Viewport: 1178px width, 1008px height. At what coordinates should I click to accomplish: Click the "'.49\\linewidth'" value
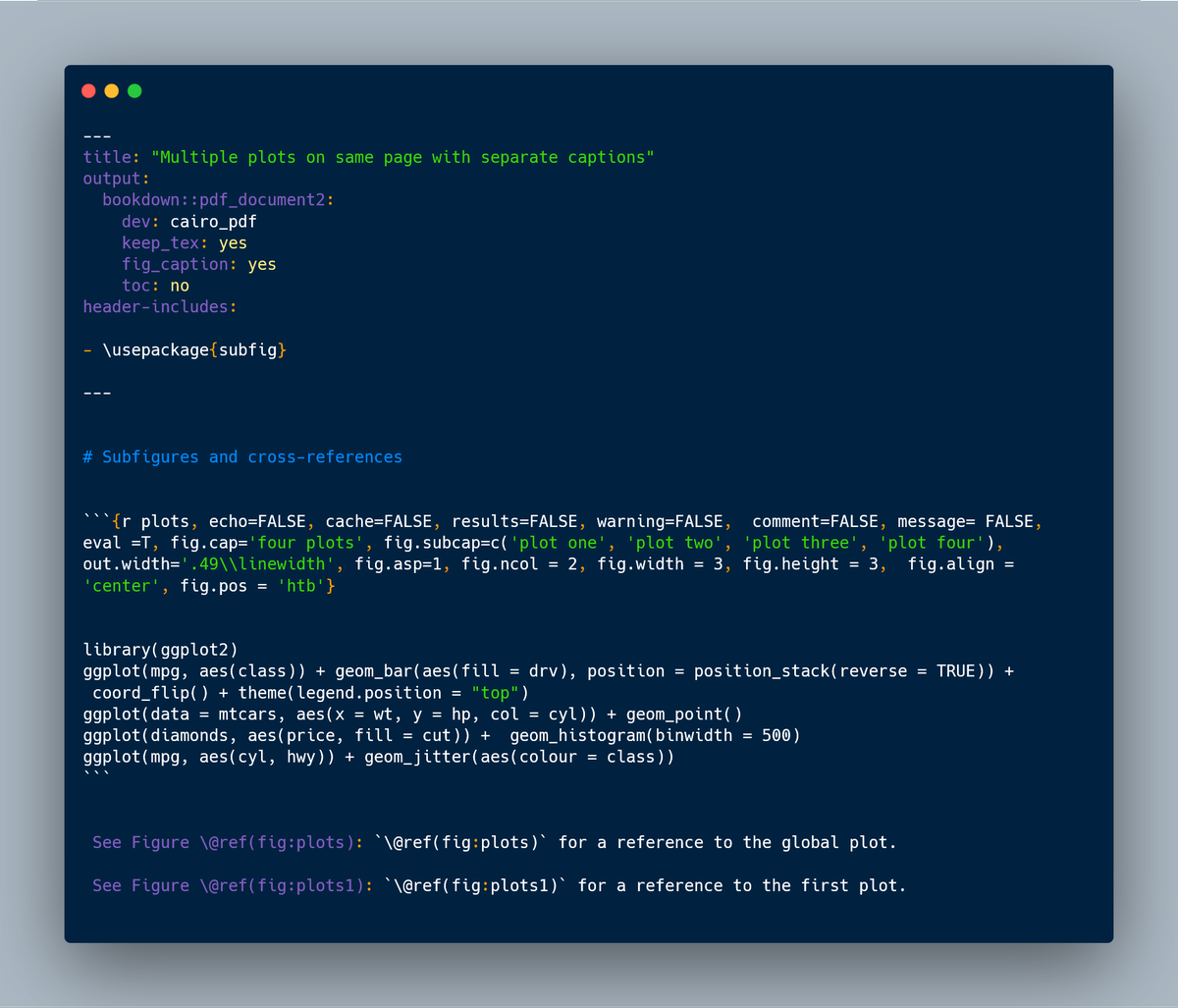coord(258,564)
